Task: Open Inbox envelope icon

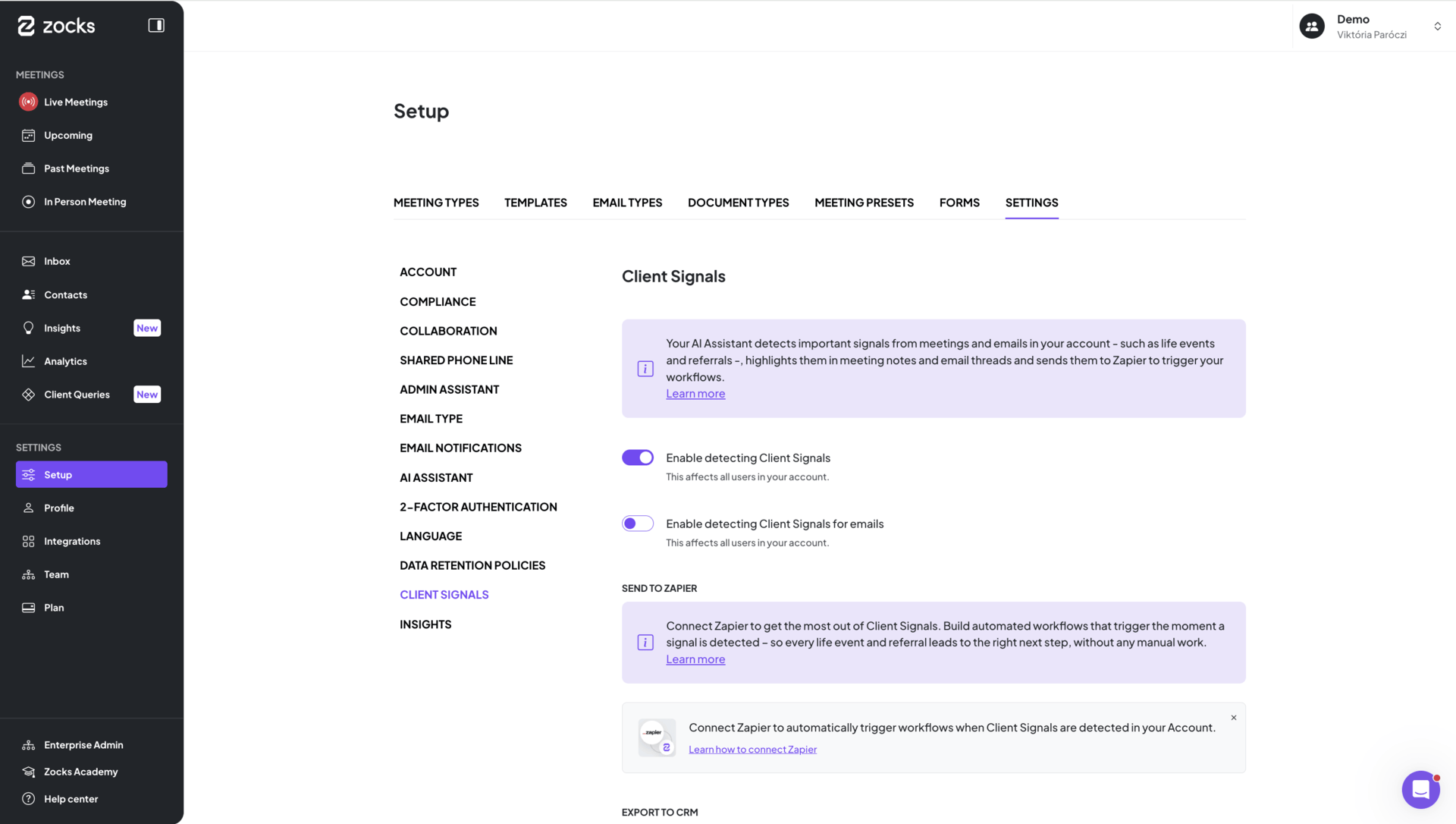Action: [28, 261]
